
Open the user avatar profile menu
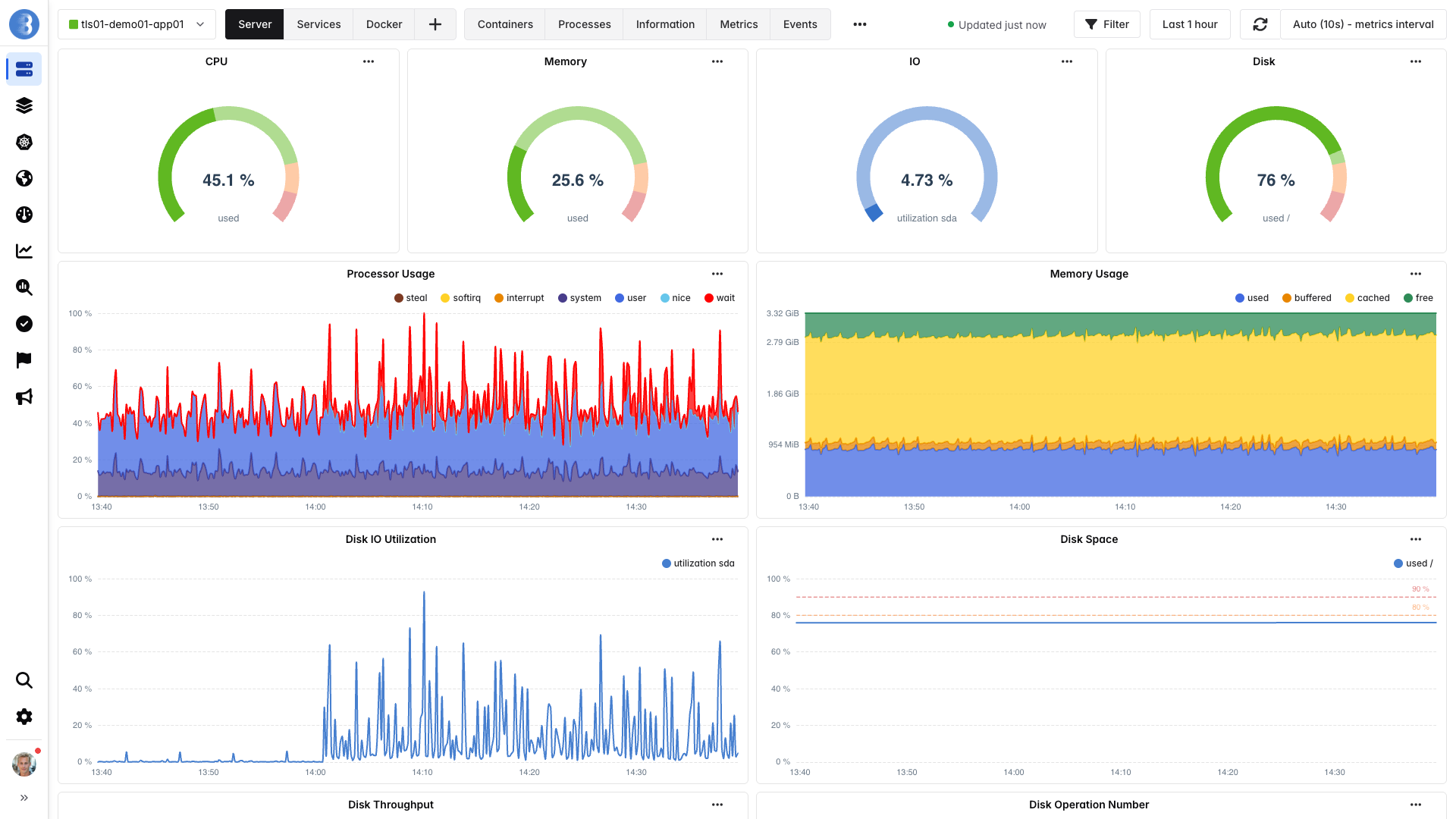coord(24,764)
